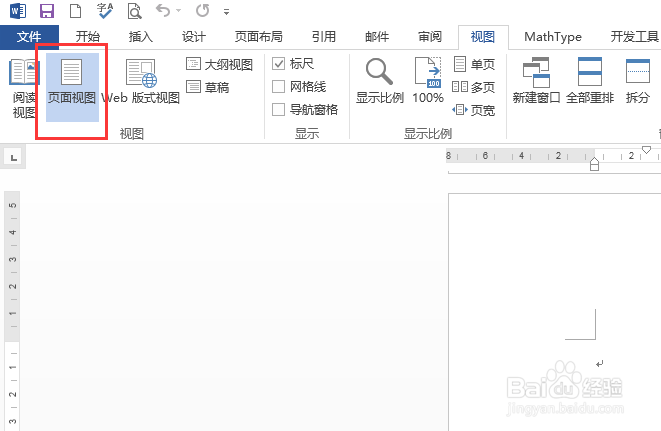Switch to the 邮件 tab

click(377, 37)
